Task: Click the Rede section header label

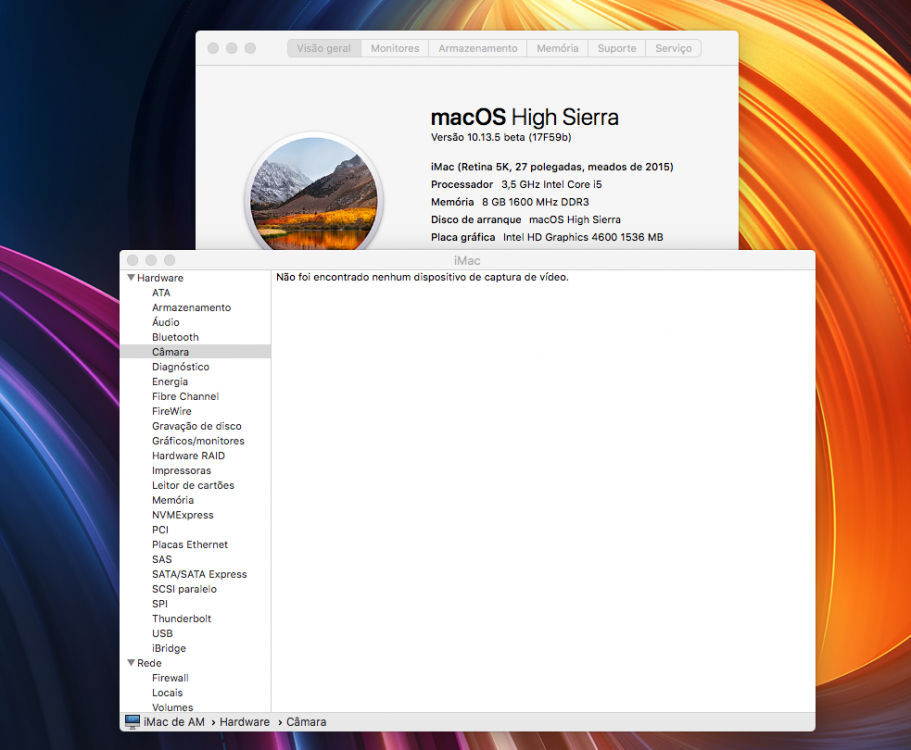Action: (149, 663)
